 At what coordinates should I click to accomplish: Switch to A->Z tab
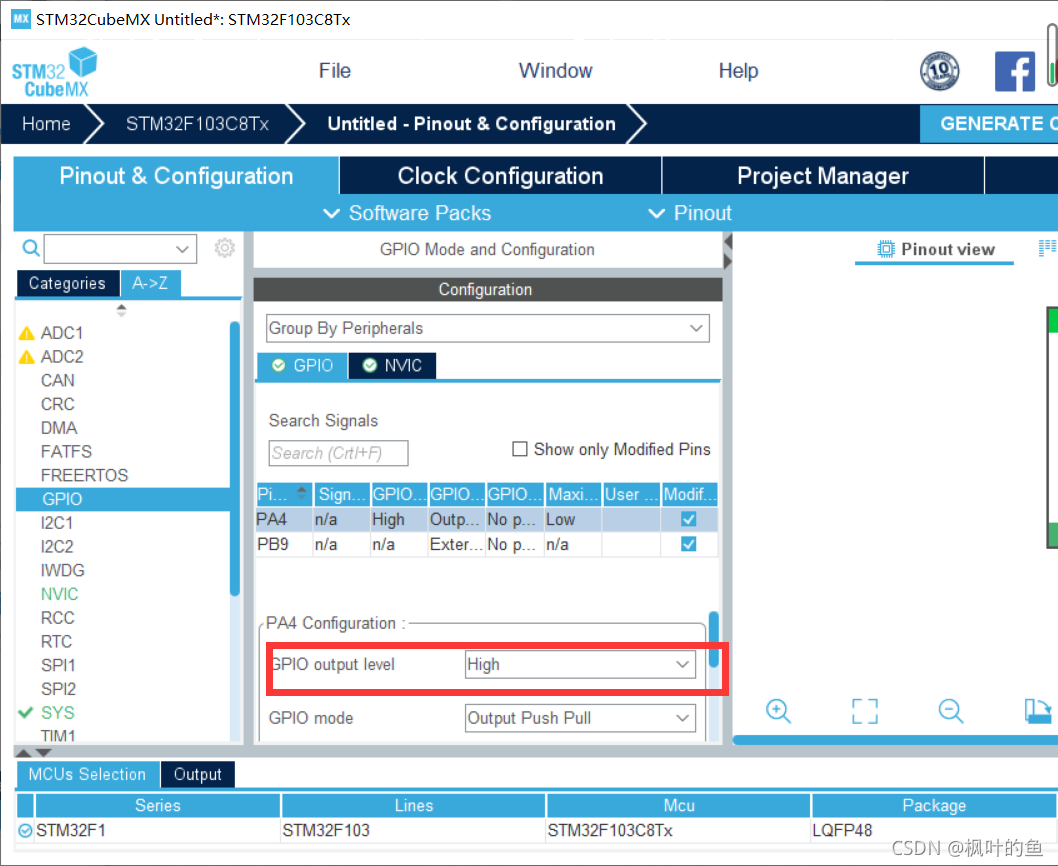click(150, 283)
